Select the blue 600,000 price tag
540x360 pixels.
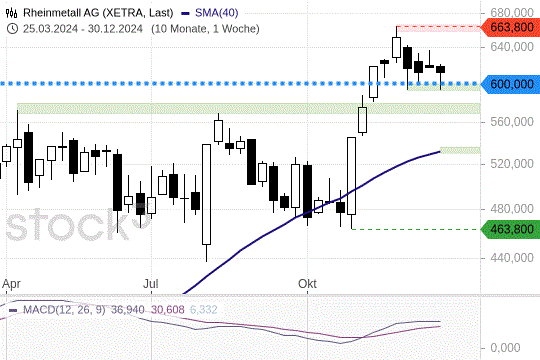(x=511, y=84)
